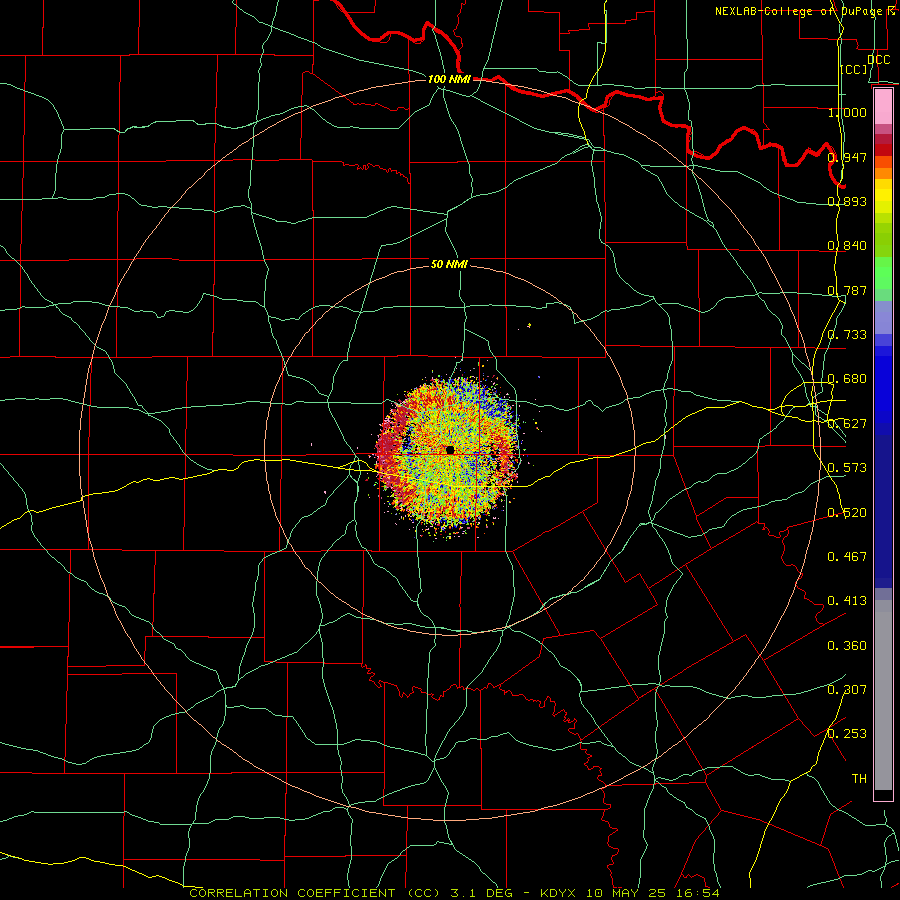Click the Correlation Coefficient caption at bottom
The height and width of the screenshot is (900, 900).
click(x=455, y=893)
